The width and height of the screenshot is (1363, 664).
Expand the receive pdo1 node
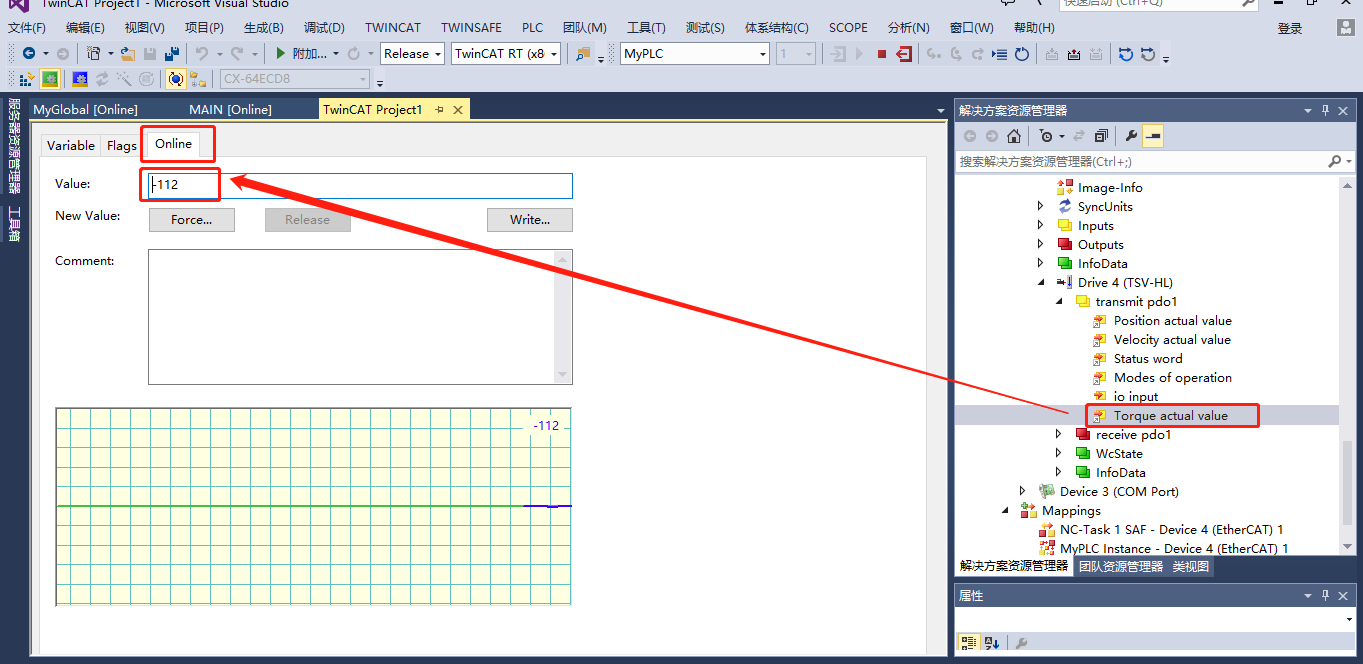(x=1058, y=434)
